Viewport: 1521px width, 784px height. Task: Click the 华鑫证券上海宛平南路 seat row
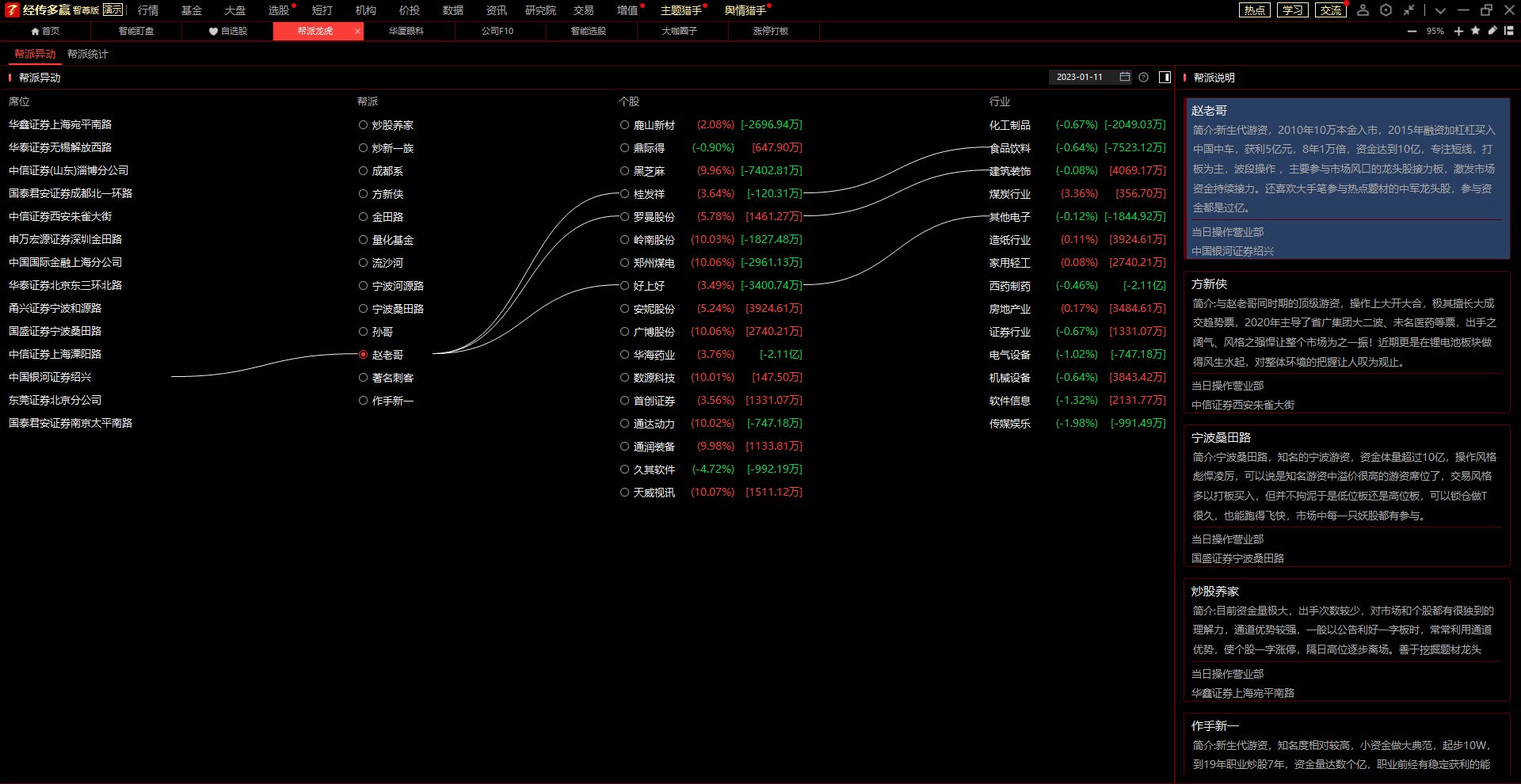click(x=60, y=125)
